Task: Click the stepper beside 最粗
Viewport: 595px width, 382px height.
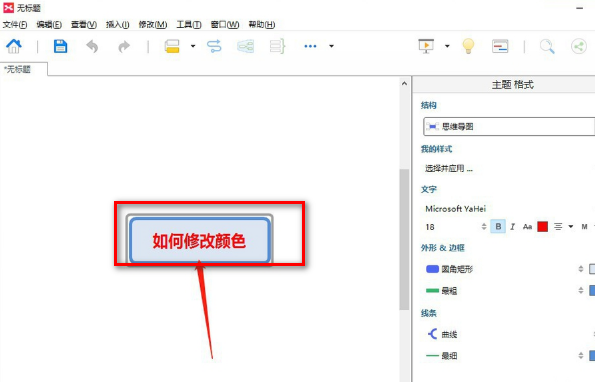Action: tap(581, 291)
